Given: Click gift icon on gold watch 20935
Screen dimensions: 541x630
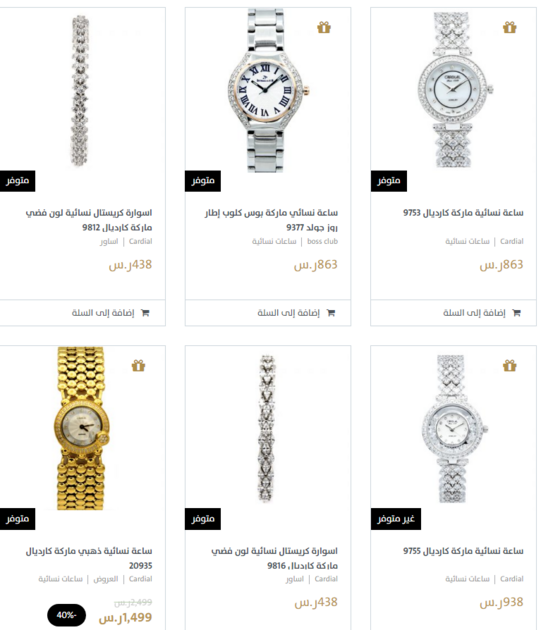Looking at the screenshot, I should click(138, 365).
